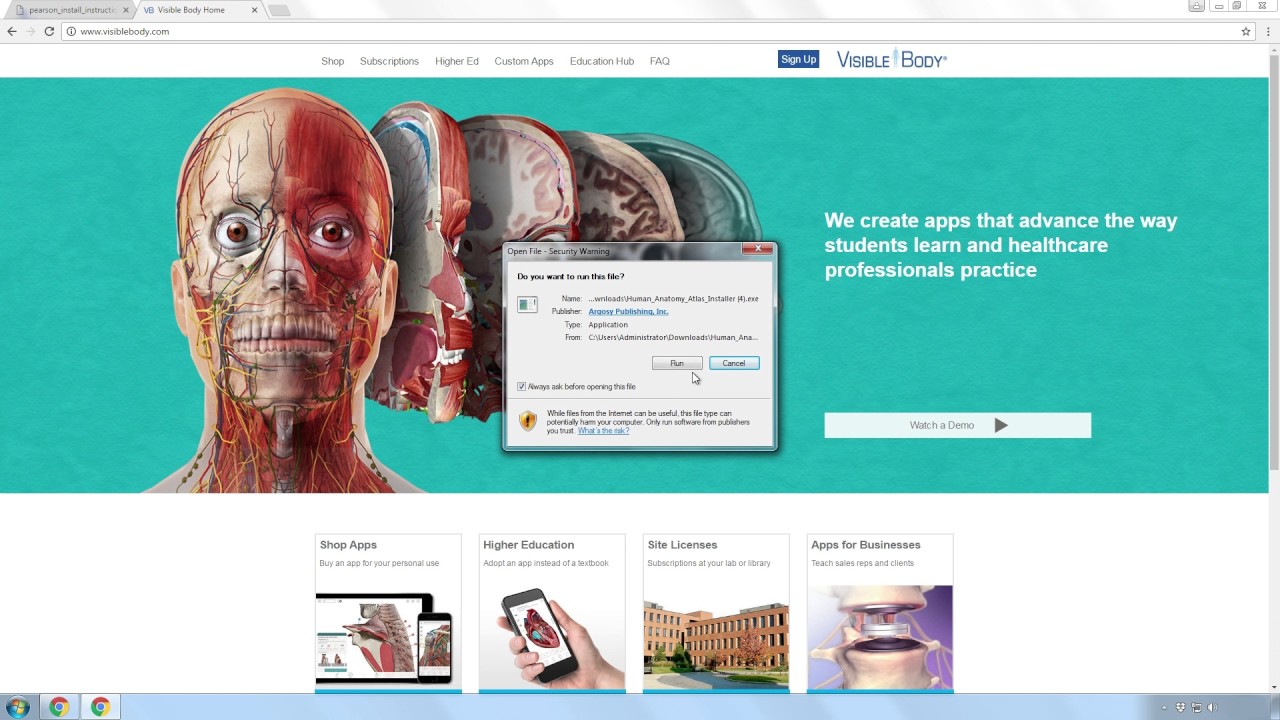Close the pearson_install_instructions tab
1280x720 pixels.
pyautogui.click(x=126, y=10)
